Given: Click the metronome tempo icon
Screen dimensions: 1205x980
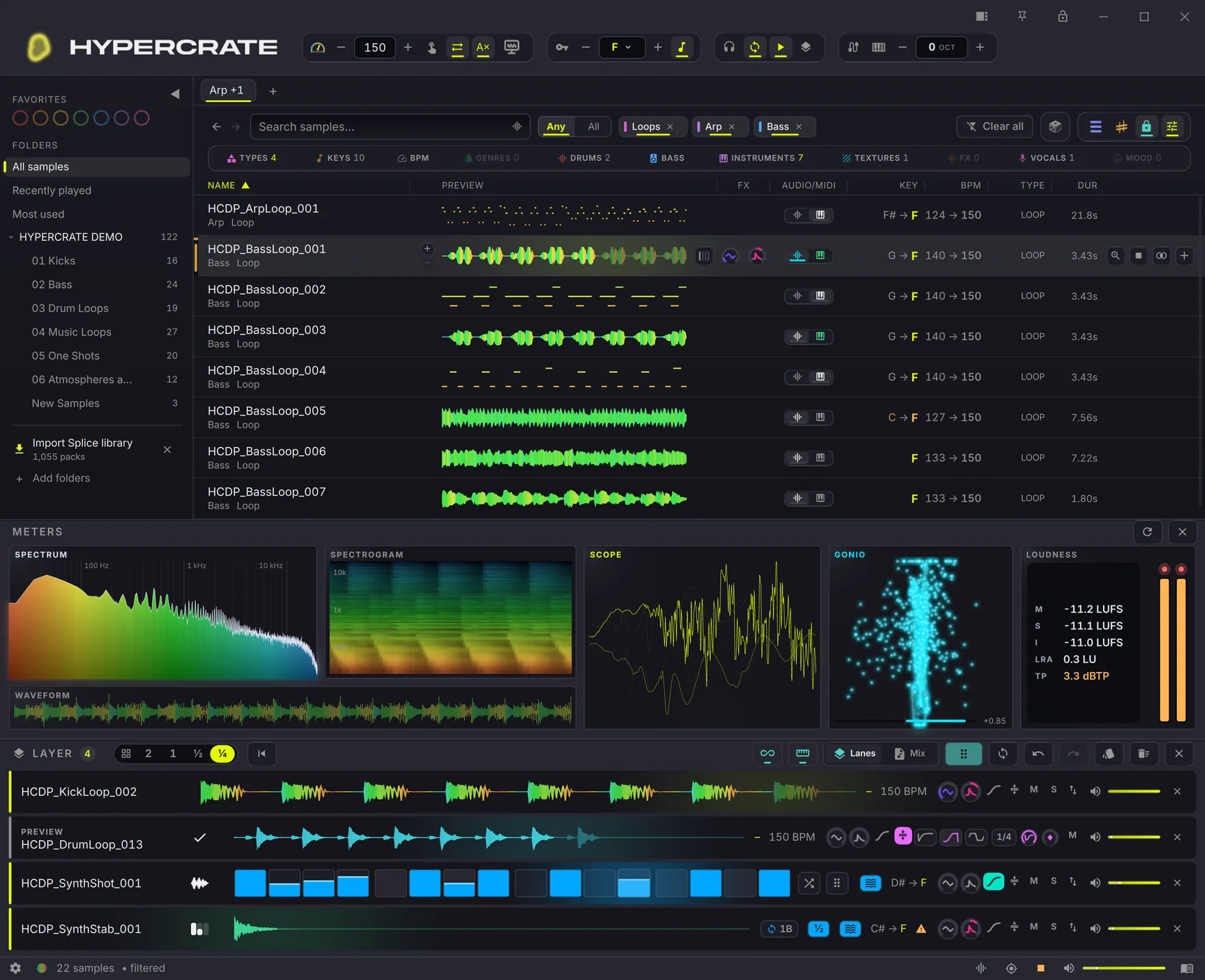Looking at the screenshot, I should point(318,47).
